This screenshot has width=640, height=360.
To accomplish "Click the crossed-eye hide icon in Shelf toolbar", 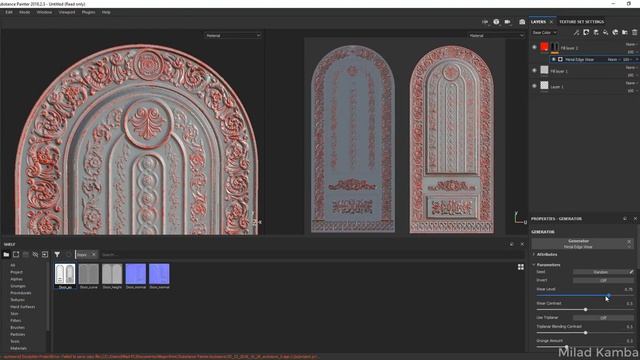I will click(x=35, y=254).
